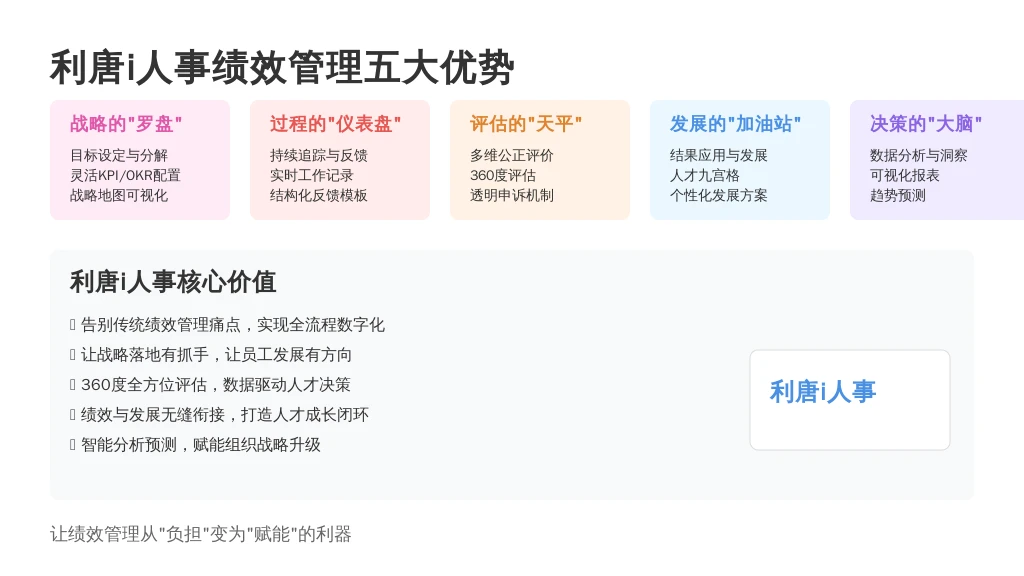
Task: Select the 过程的"仪表盘" card heading
Action: tap(336, 123)
